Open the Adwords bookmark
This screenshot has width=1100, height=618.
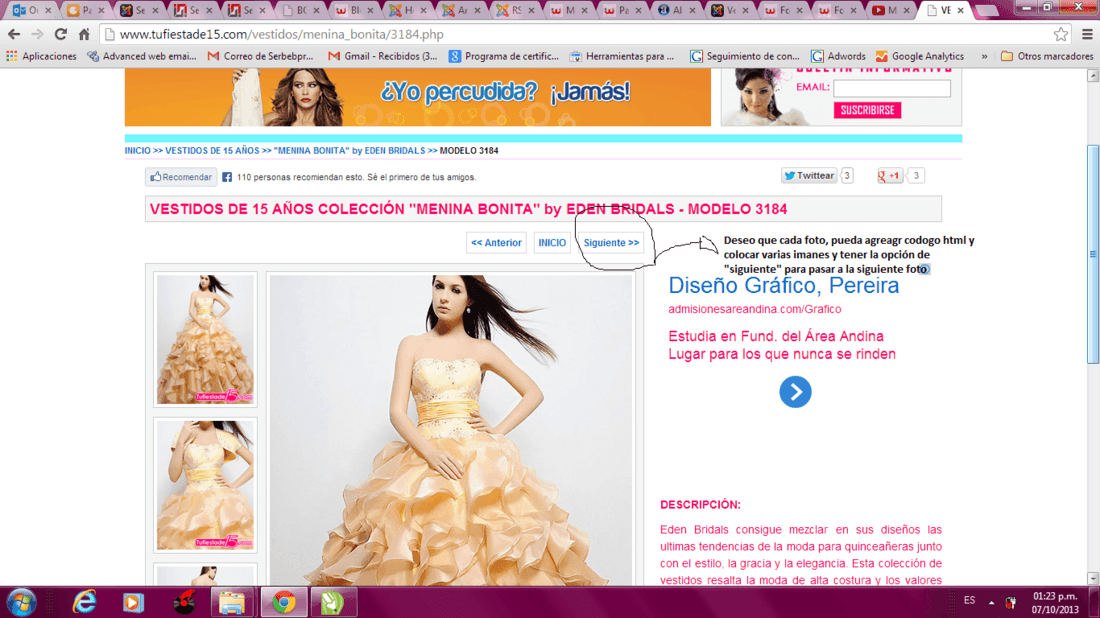[838, 56]
